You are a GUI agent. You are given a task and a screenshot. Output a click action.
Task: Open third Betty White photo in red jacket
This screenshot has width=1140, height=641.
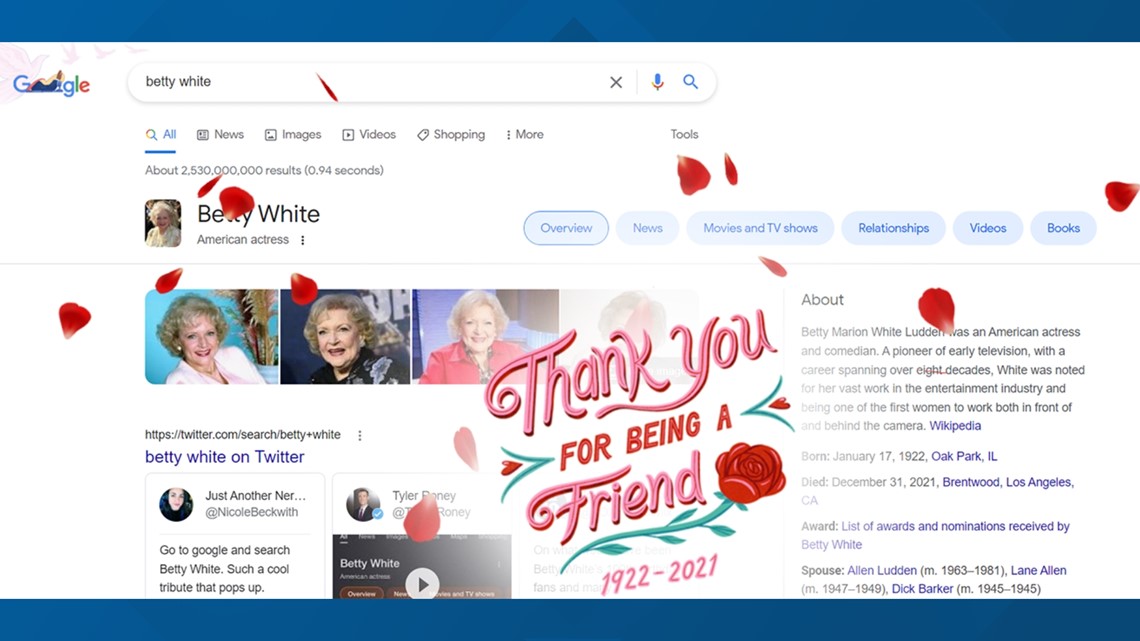485,336
